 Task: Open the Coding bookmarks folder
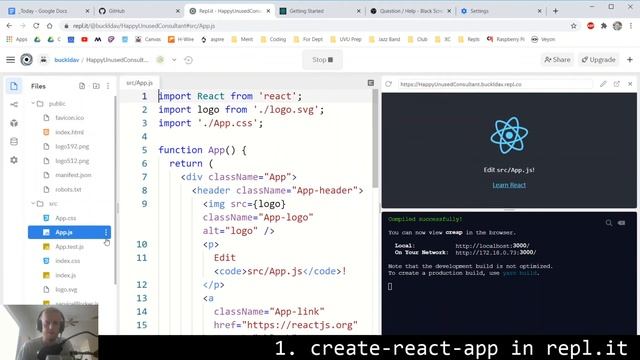point(273,39)
